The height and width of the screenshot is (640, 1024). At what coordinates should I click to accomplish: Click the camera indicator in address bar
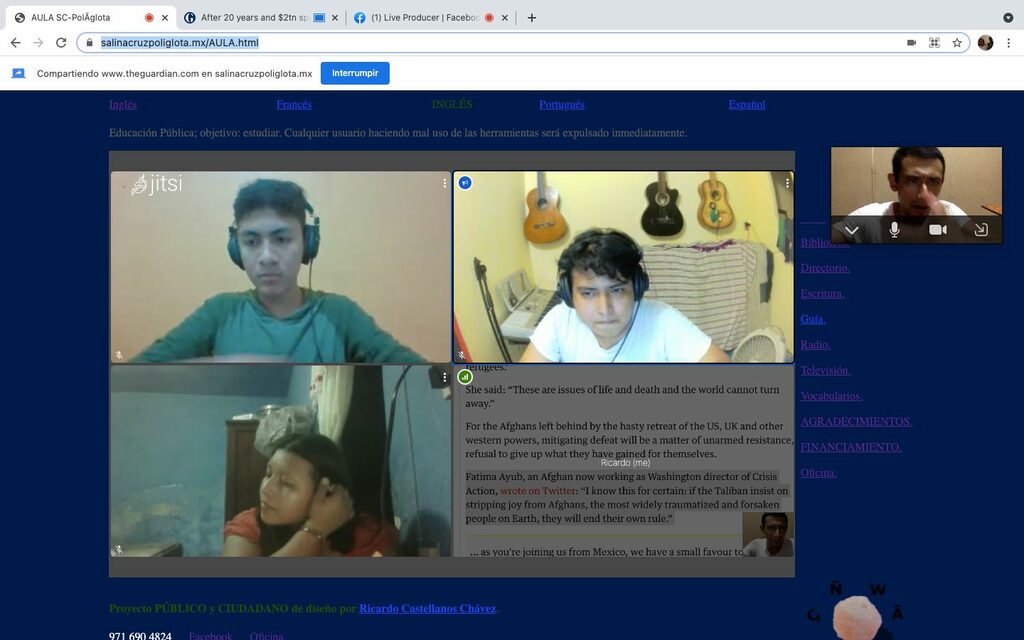[911, 43]
